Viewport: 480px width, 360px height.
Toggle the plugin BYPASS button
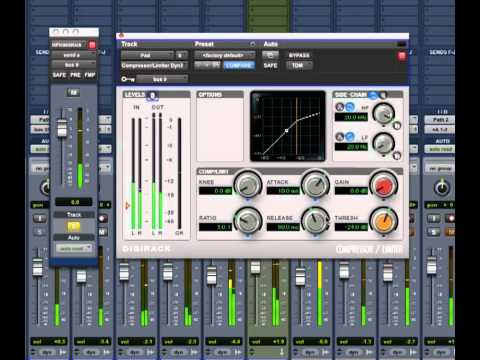(x=299, y=55)
